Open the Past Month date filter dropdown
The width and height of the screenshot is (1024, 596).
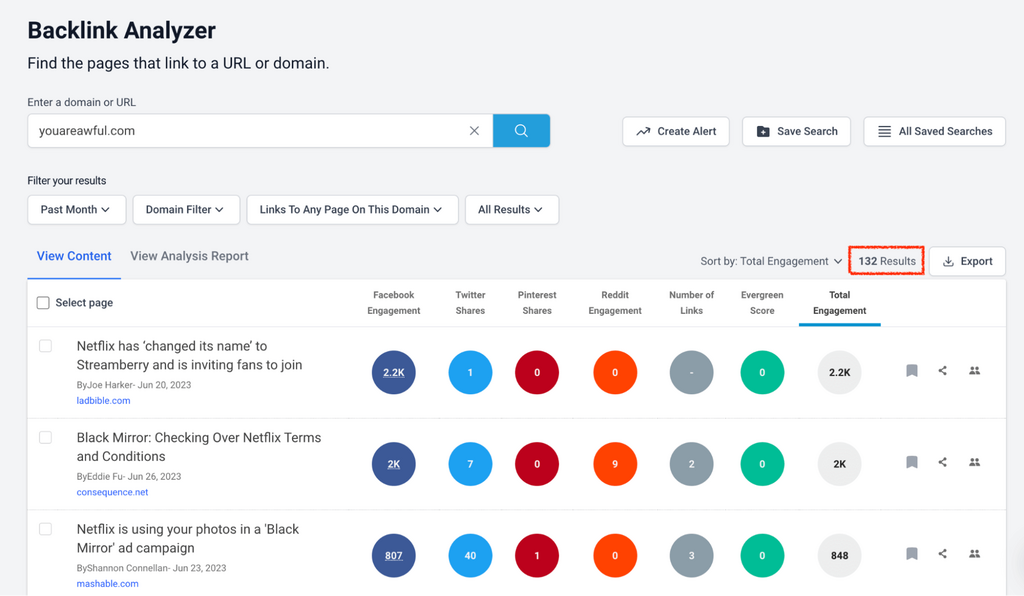point(77,210)
